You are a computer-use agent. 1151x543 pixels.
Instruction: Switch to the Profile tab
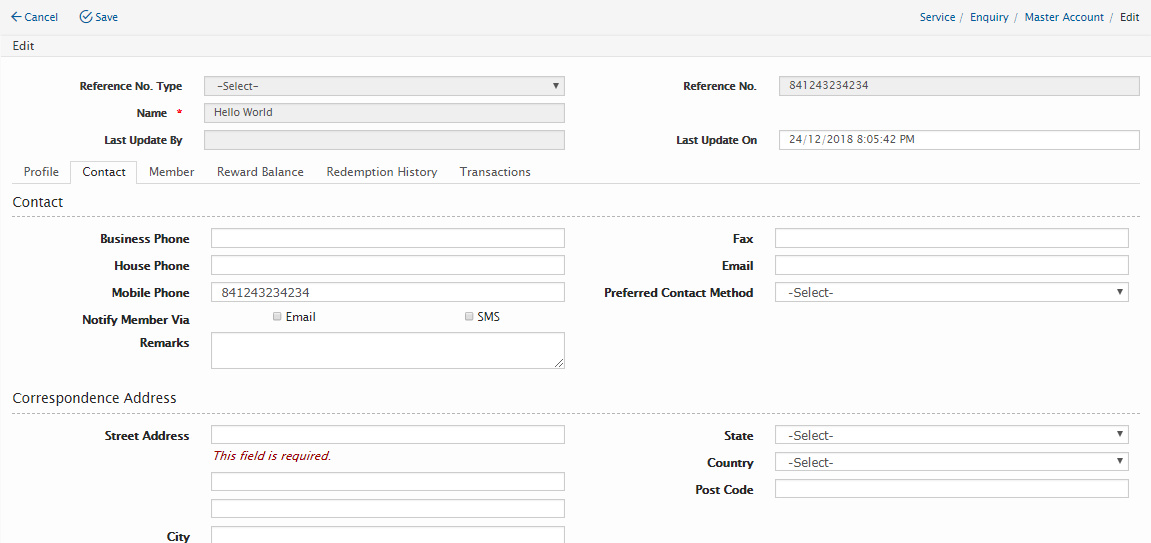pos(41,172)
